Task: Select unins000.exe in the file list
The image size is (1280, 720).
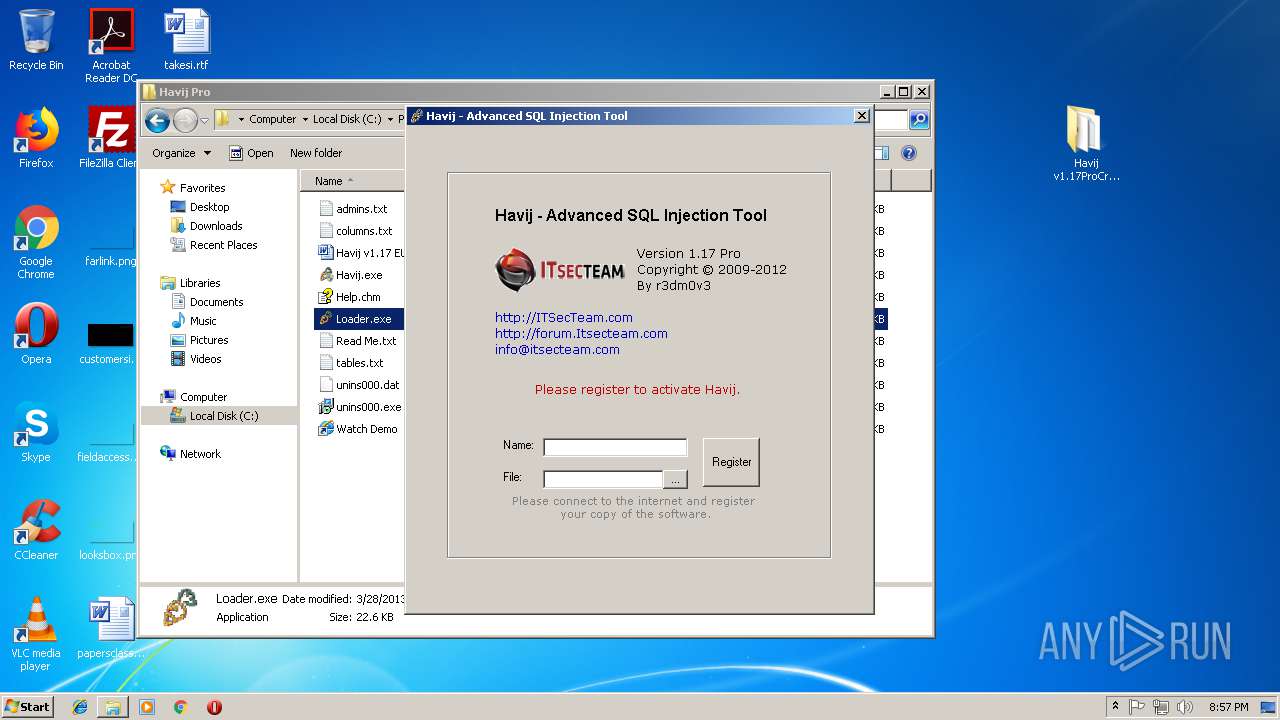Action: [x=359, y=407]
